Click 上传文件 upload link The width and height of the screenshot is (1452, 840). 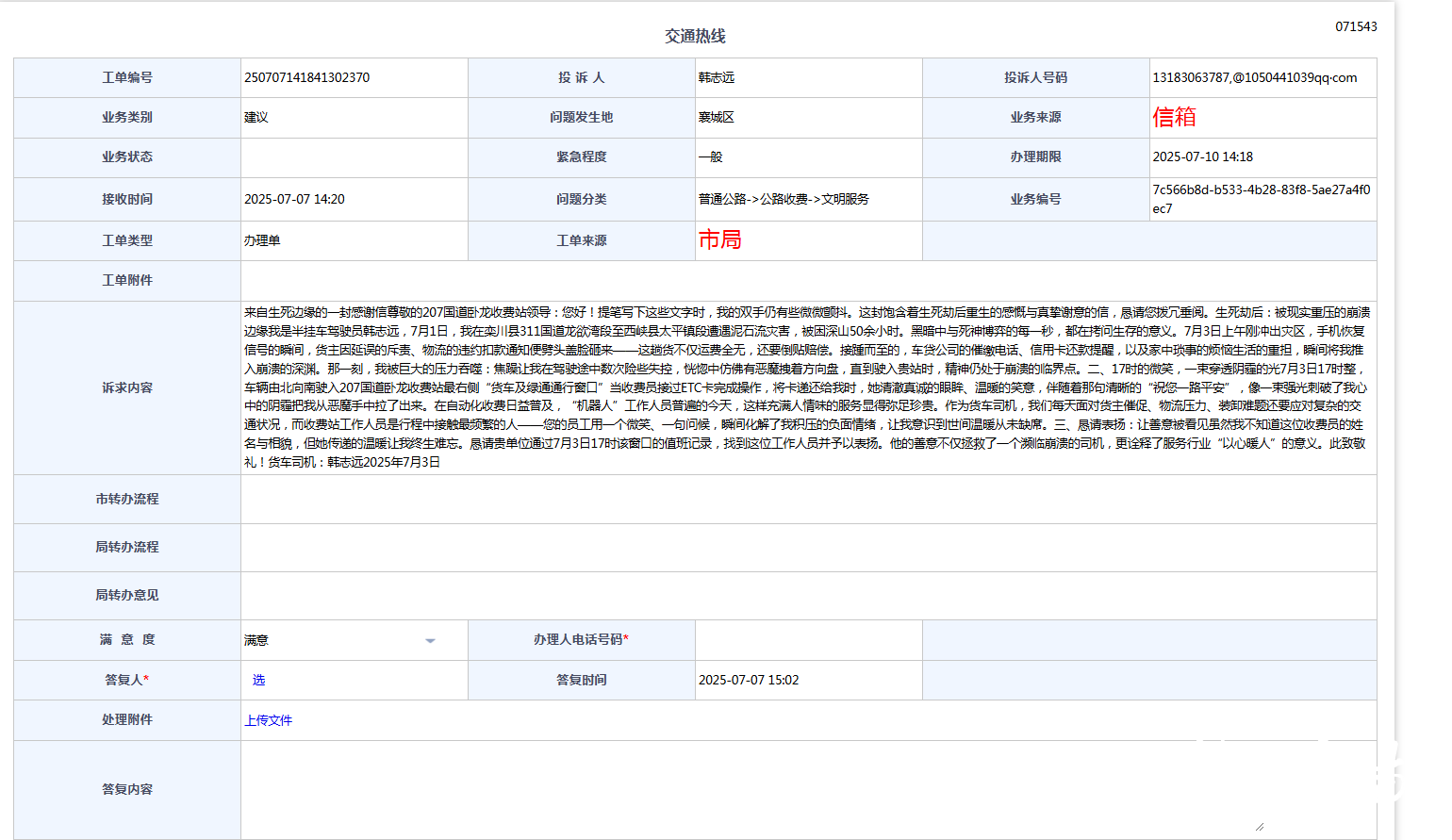pyautogui.click(x=269, y=720)
